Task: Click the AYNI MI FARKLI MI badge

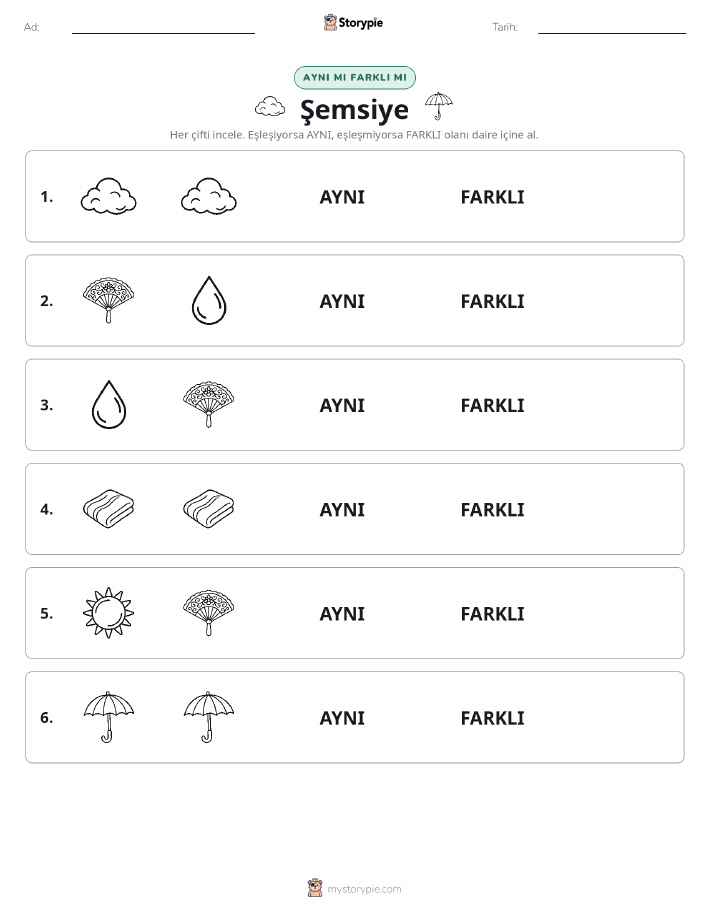Action: pos(354,77)
